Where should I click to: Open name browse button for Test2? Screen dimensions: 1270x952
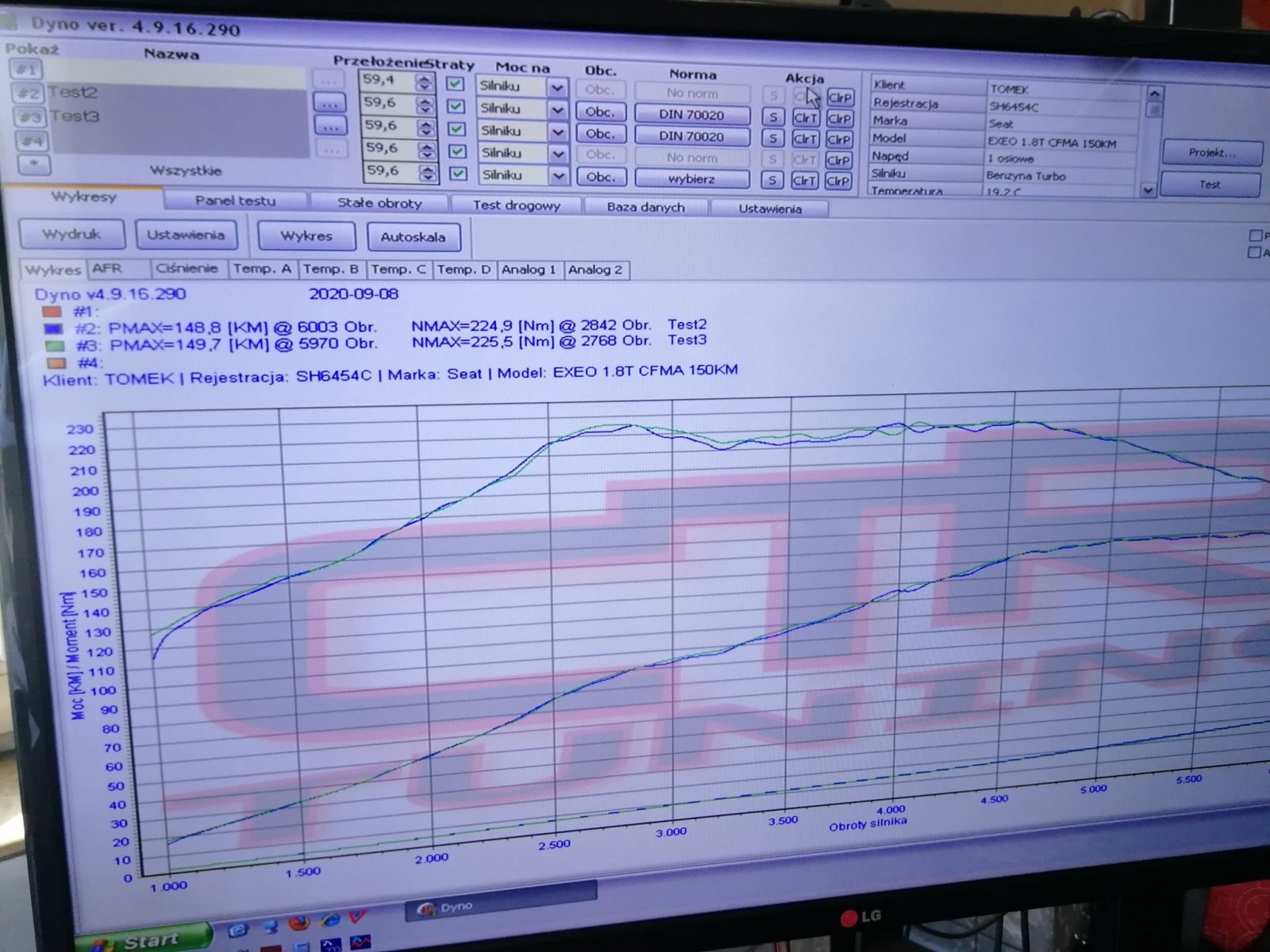(329, 103)
